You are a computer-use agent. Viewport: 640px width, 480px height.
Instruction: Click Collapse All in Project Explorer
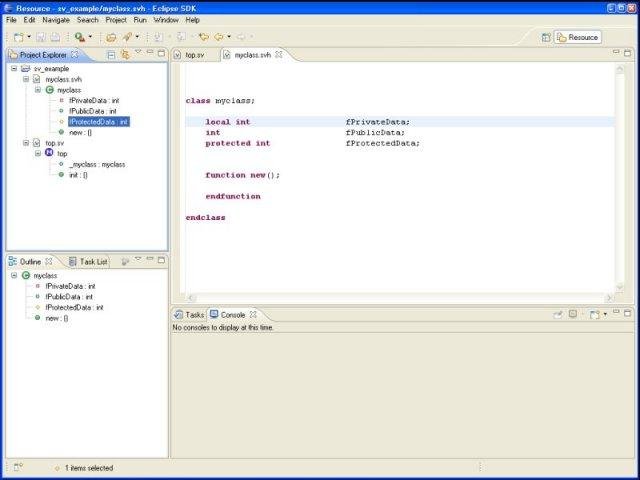(x=111, y=55)
